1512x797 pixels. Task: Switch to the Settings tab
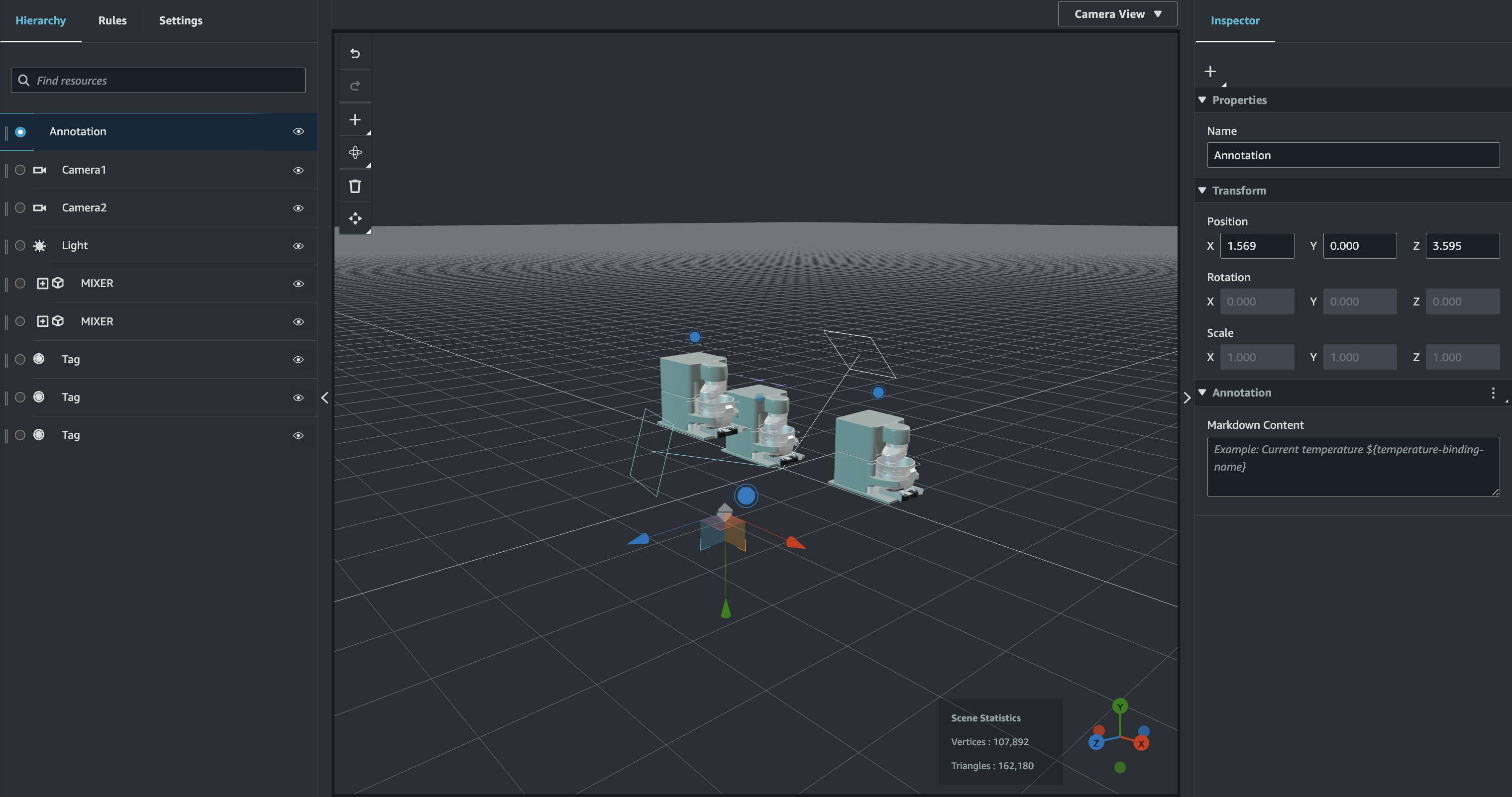(x=180, y=19)
